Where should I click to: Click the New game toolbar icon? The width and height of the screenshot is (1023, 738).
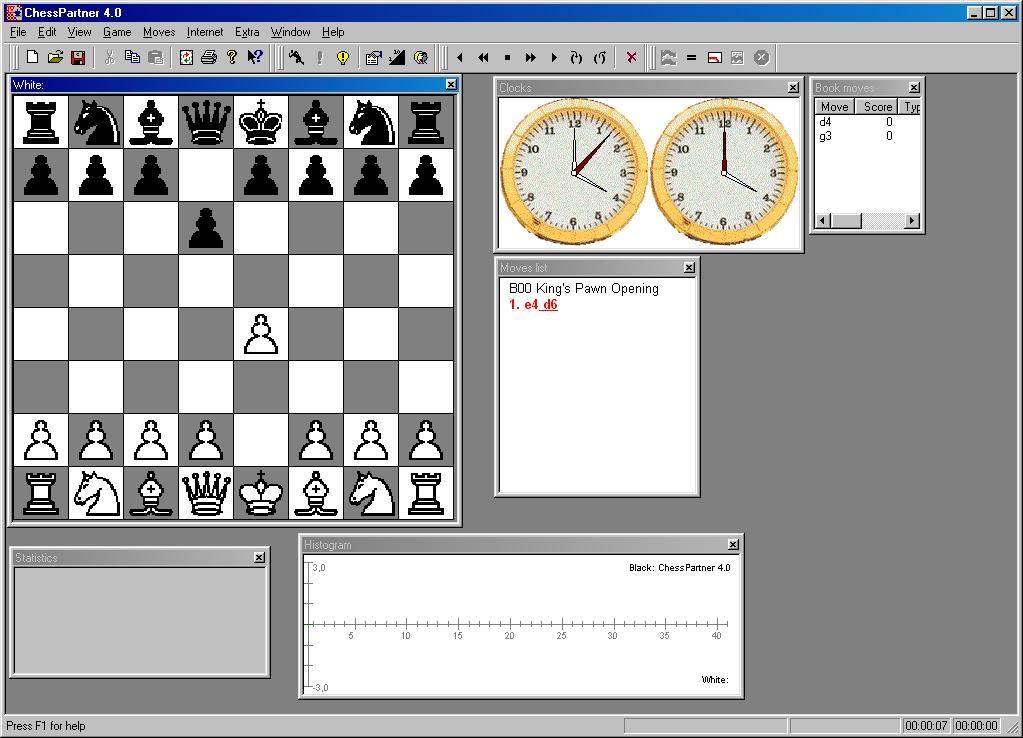click(x=33, y=57)
